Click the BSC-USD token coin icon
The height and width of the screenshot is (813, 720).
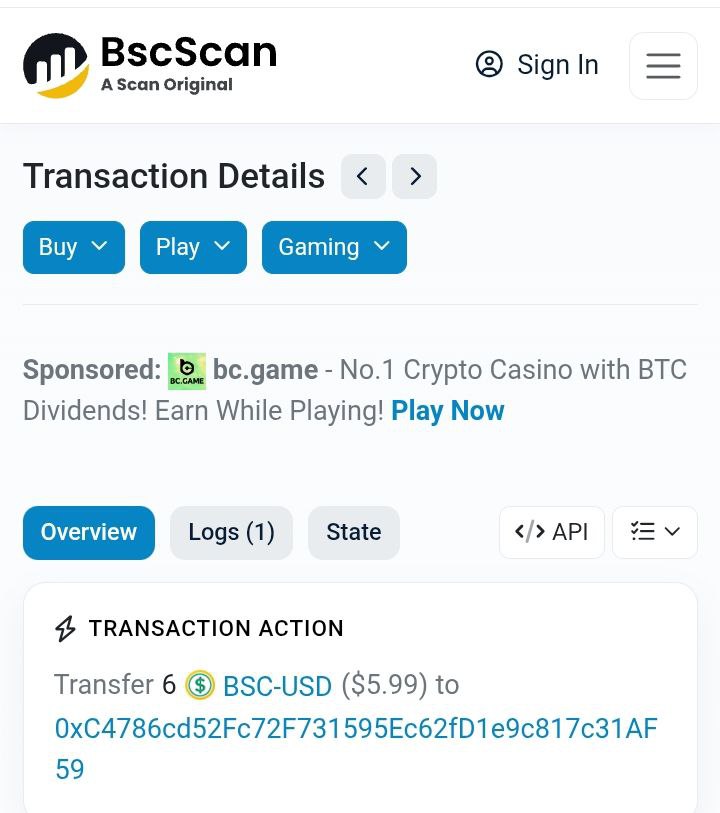click(200, 685)
